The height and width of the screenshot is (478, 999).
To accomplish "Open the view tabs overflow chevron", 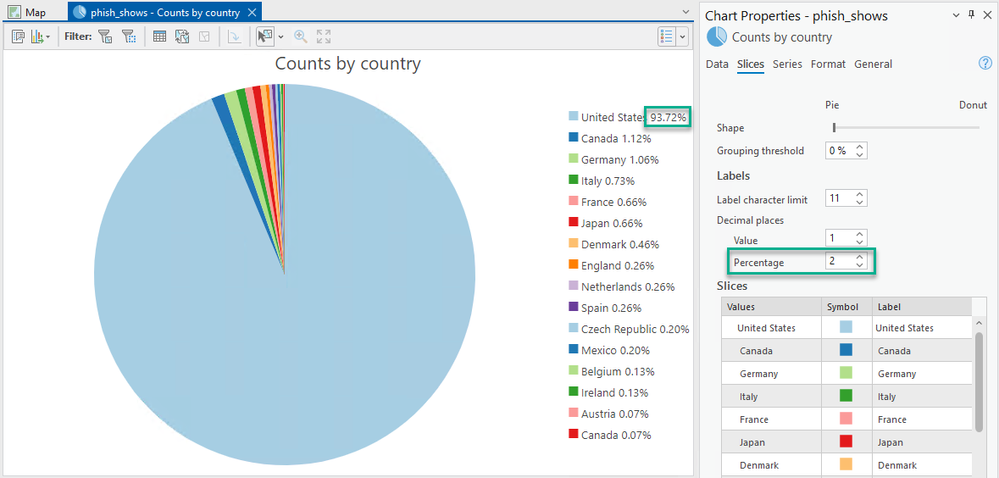I will 686,12.
